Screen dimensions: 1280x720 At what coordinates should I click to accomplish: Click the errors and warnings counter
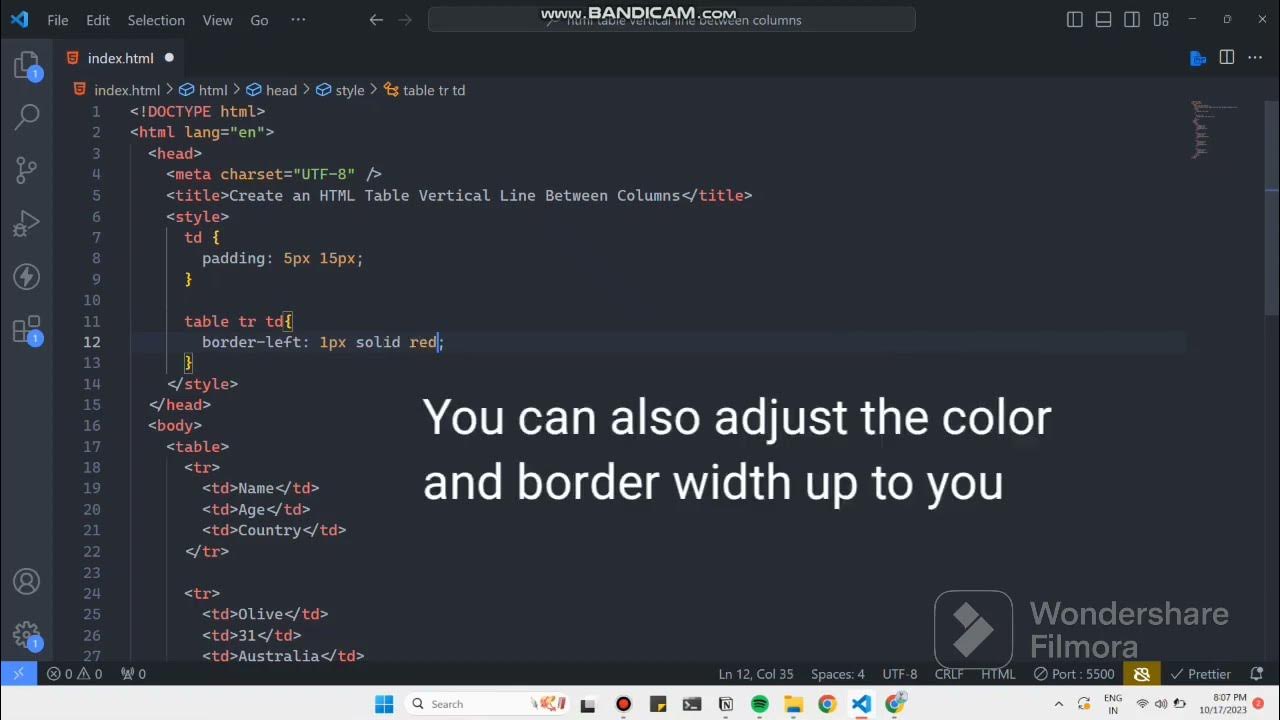74,674
